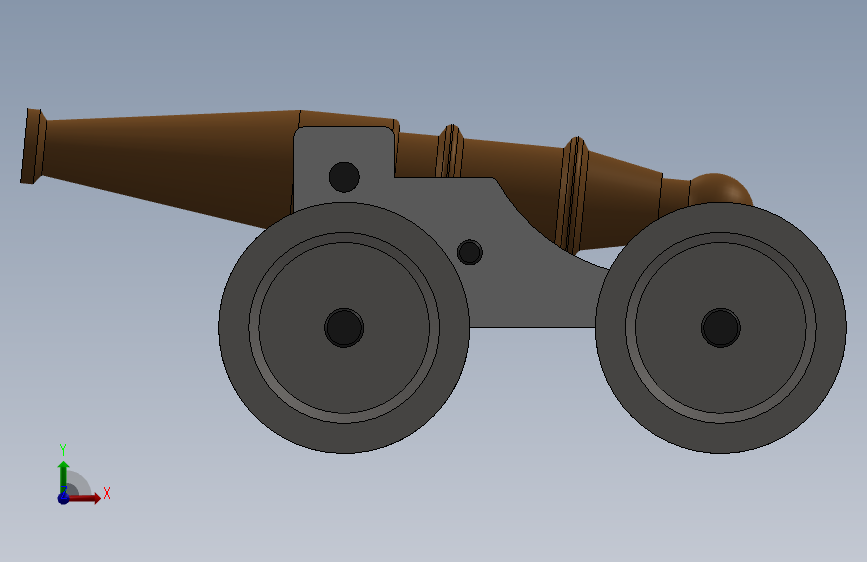
Task: Select the round cascabel knob at barrel rear
Action: coord(721,189)
